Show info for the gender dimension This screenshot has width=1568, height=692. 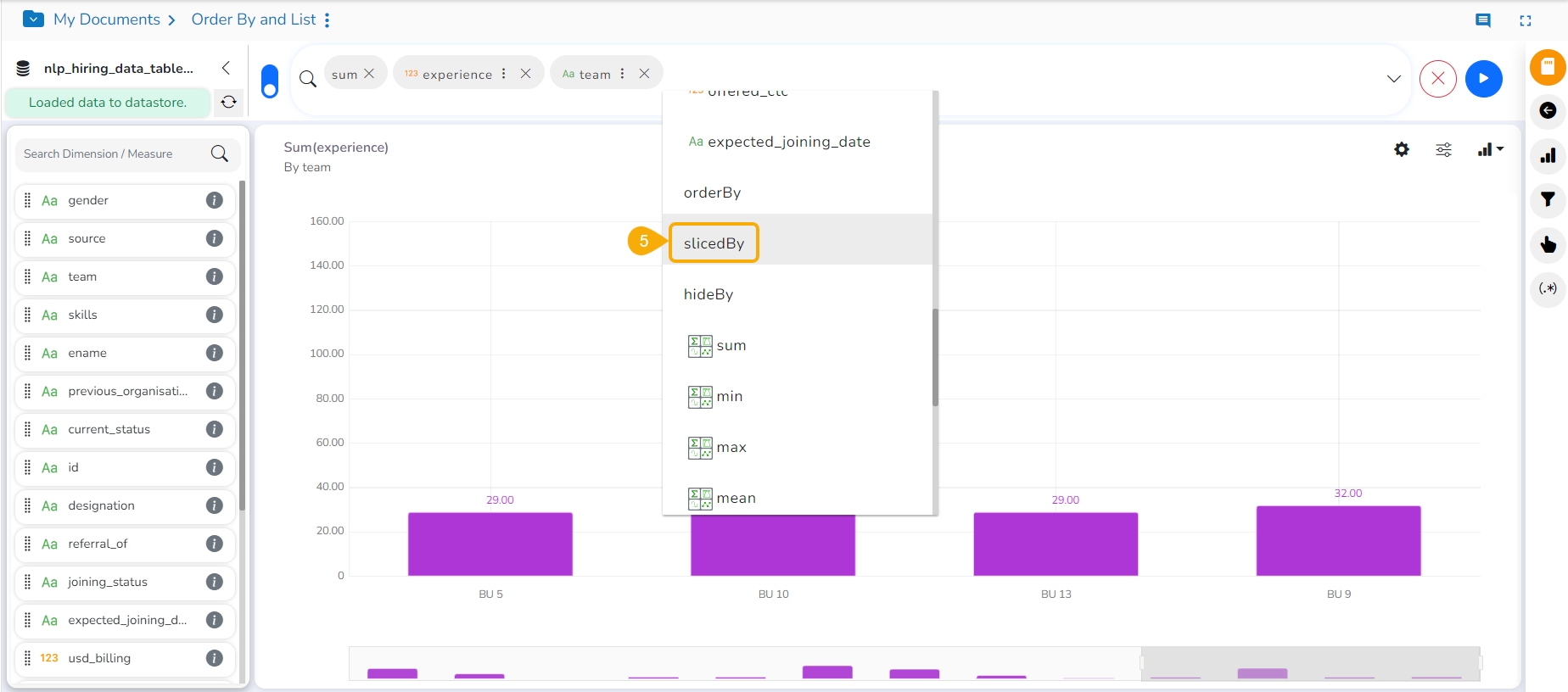tap(215, 200)
